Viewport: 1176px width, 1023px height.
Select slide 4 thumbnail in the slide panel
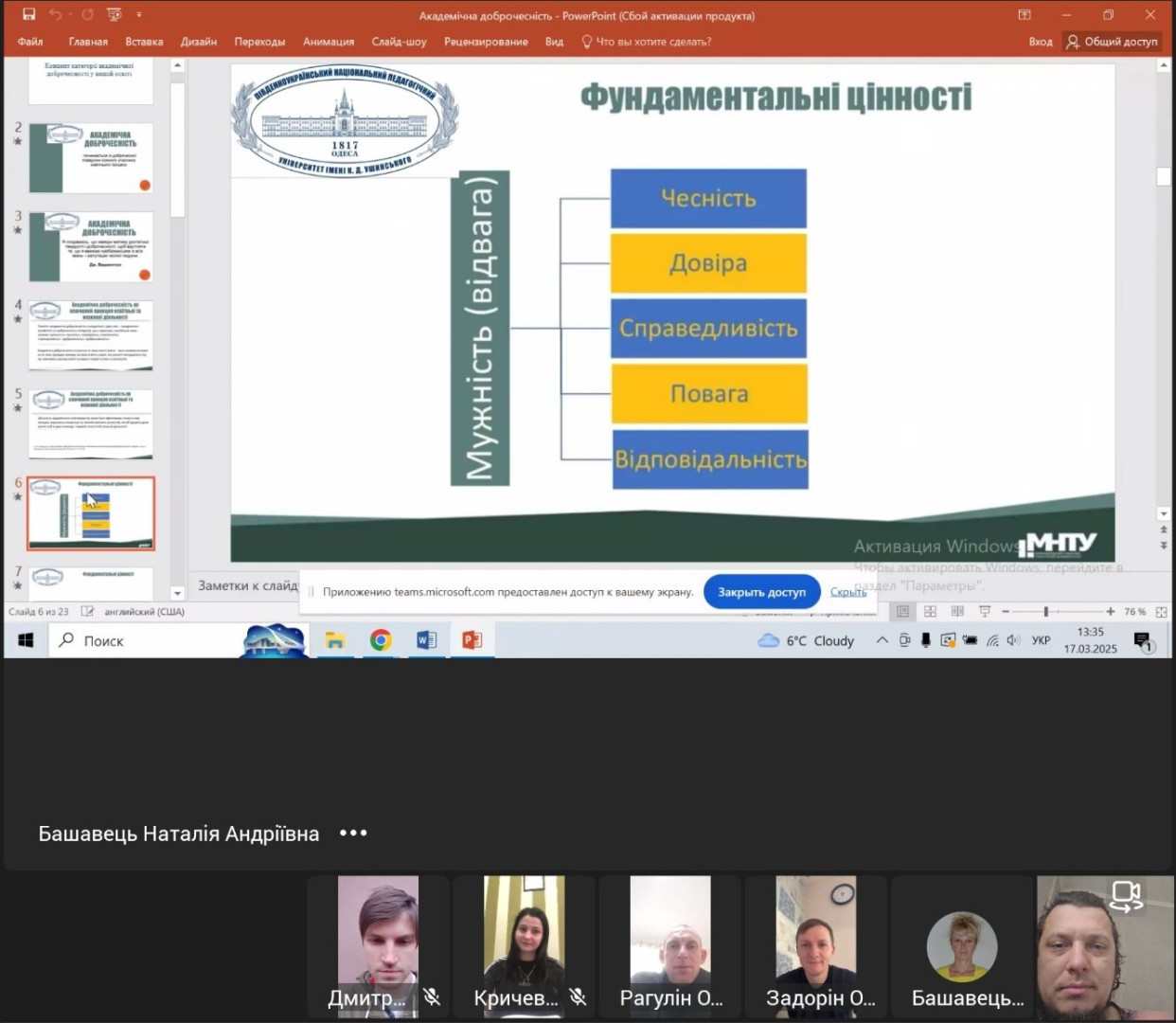(91, 335)
